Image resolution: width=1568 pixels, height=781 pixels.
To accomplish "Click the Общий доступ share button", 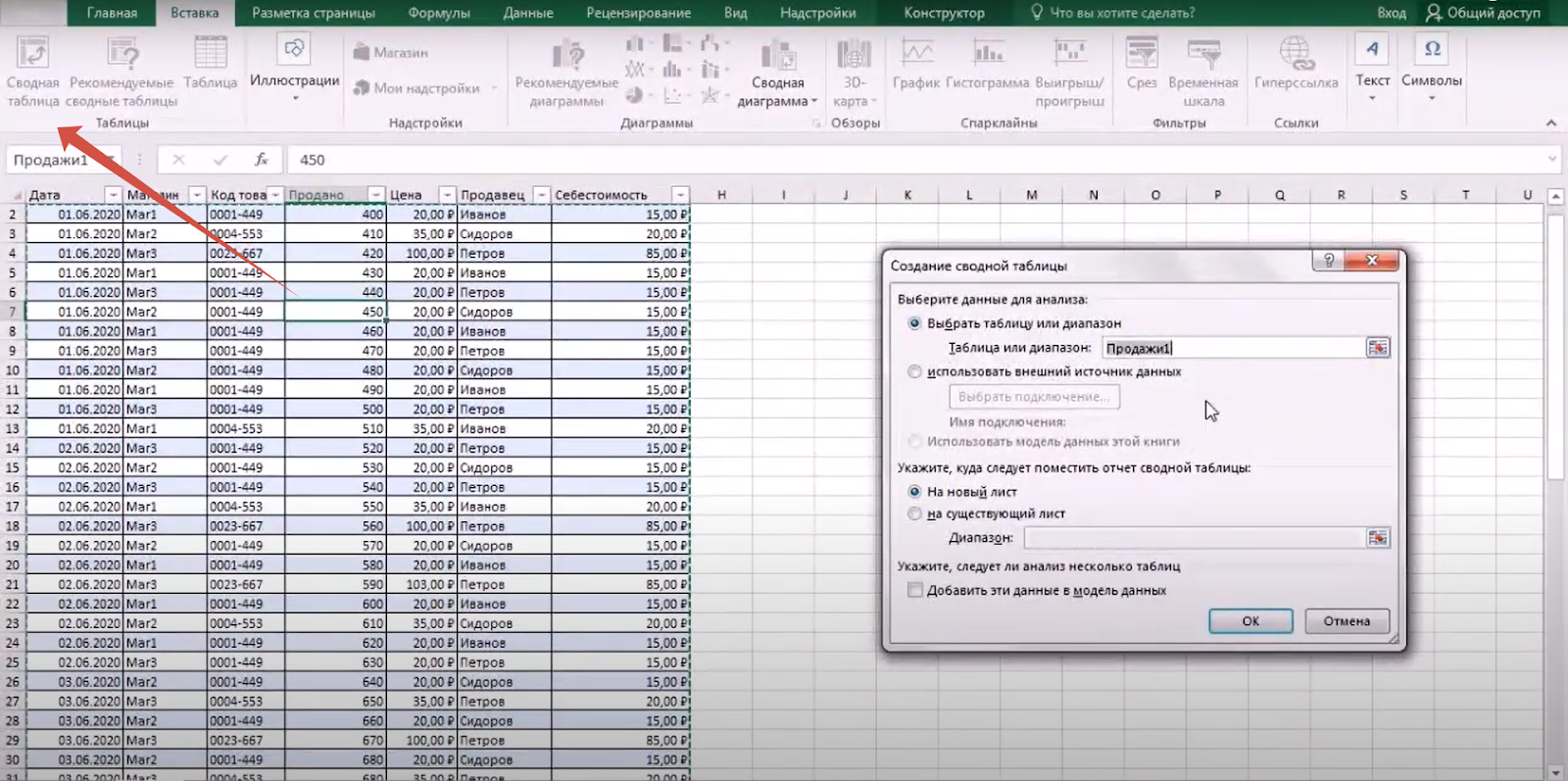I will pos(1483,13).
